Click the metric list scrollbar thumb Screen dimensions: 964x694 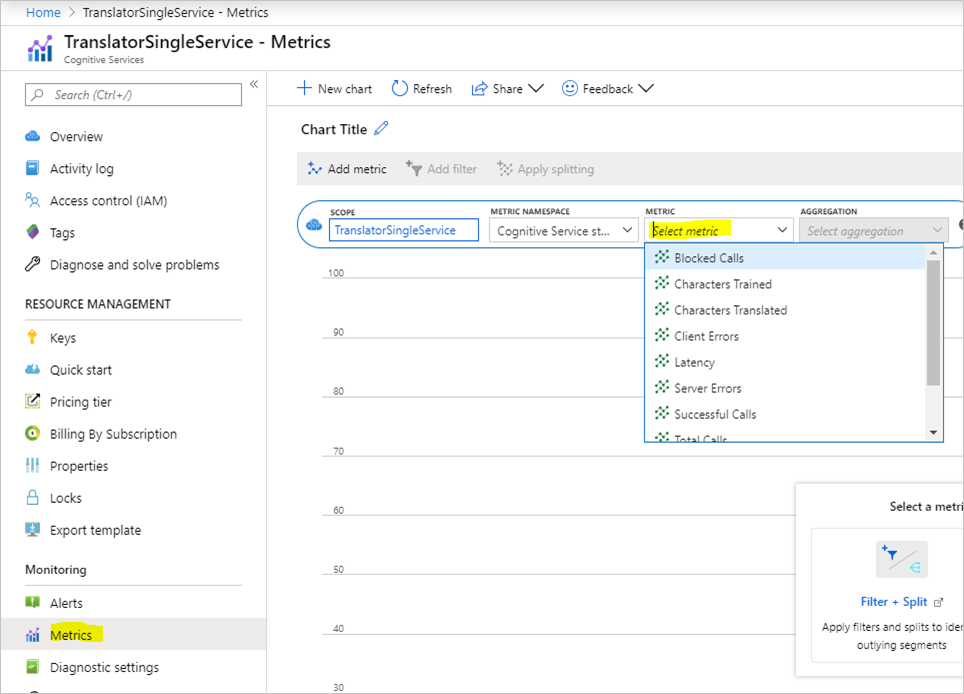point(934,322)
